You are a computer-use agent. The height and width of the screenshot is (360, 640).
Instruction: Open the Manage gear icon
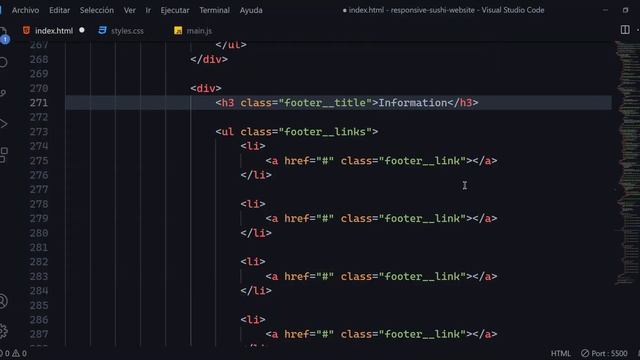pyautogui.click(x=3, y=331)
